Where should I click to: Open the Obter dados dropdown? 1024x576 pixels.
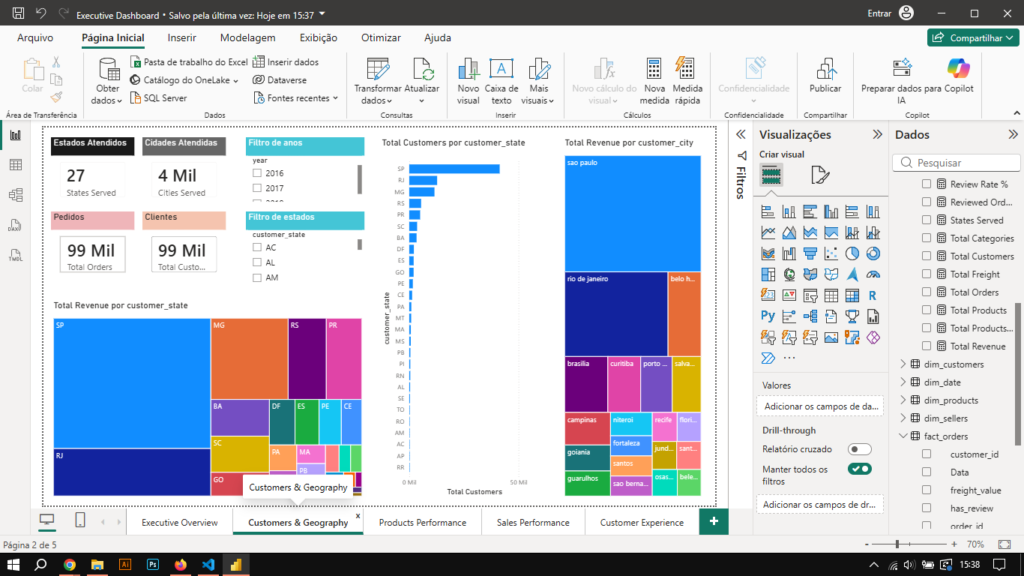pos(107,82)
